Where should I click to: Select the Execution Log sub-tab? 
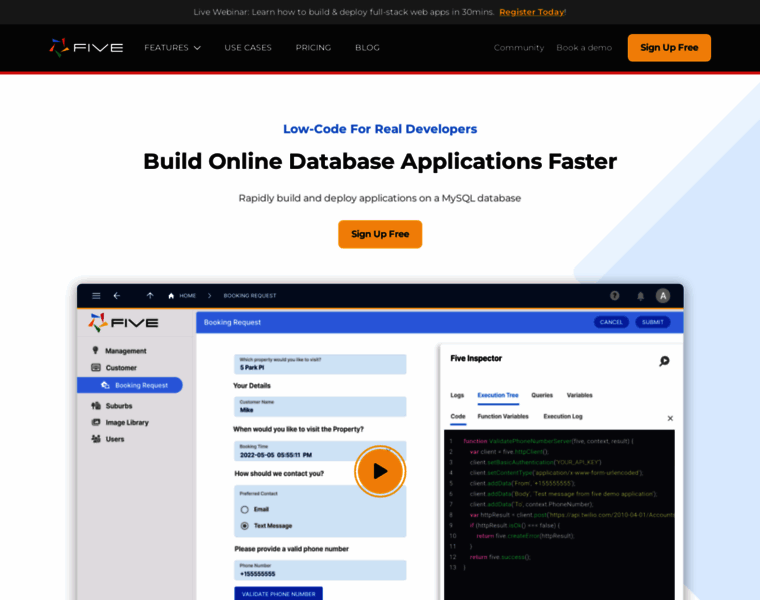[x=563, y=416]
